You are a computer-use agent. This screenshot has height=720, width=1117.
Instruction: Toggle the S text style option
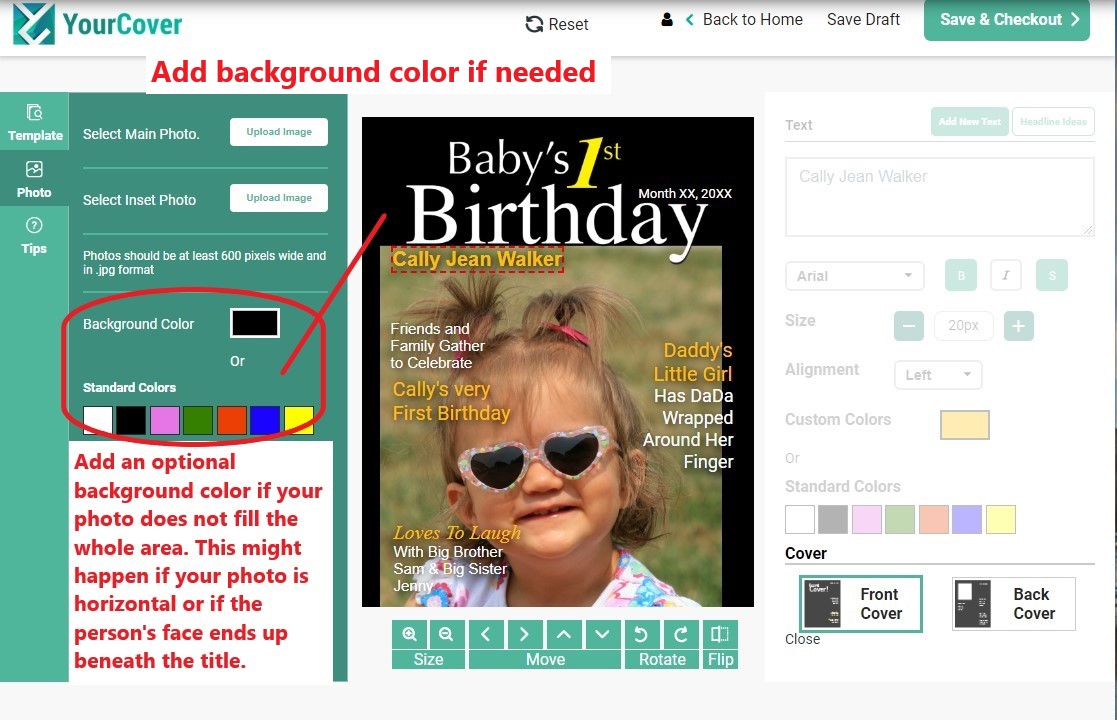click(x=1051, y=275)
